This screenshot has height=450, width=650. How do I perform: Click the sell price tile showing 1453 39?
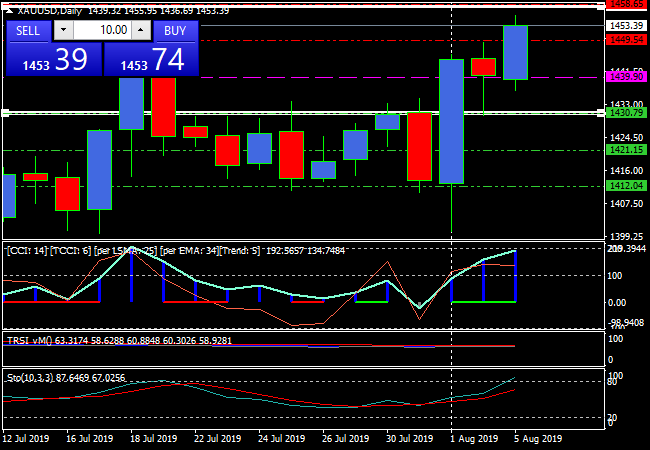pos(52,60)
